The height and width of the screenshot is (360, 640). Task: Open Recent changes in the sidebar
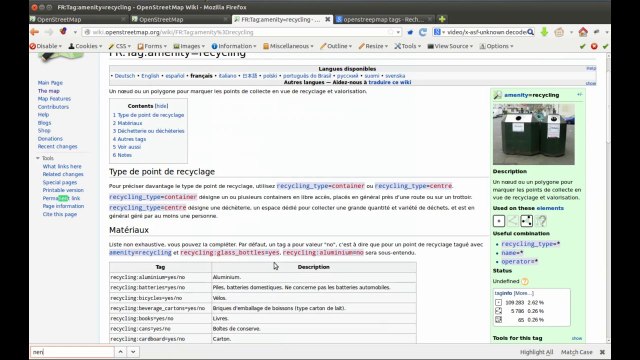pos(58,147)
